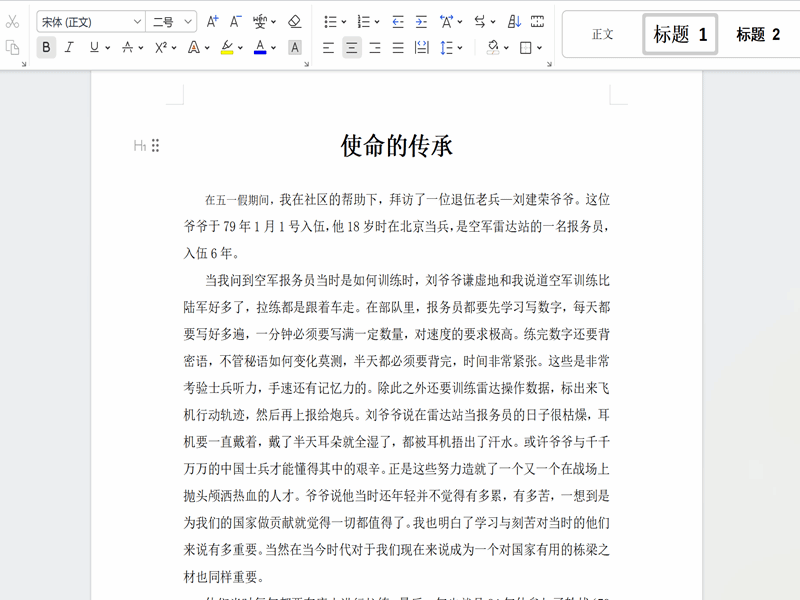
Task: Sort content with the A-down-arrow icon
Action: [x=514, y=21]
